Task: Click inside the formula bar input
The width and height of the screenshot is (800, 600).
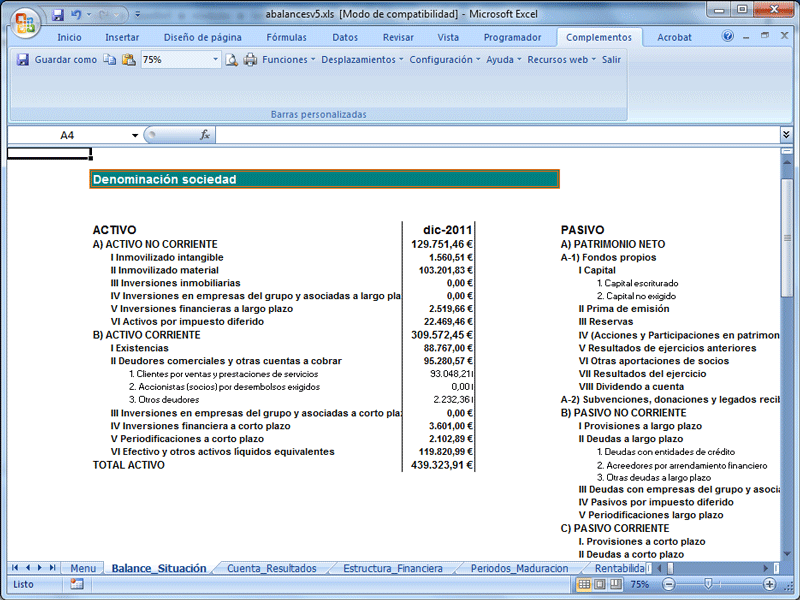Action: tap(497, 135)
